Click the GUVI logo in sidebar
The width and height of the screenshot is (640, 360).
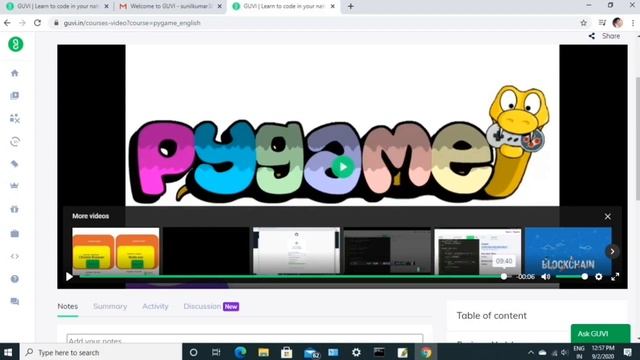[16, 44]
